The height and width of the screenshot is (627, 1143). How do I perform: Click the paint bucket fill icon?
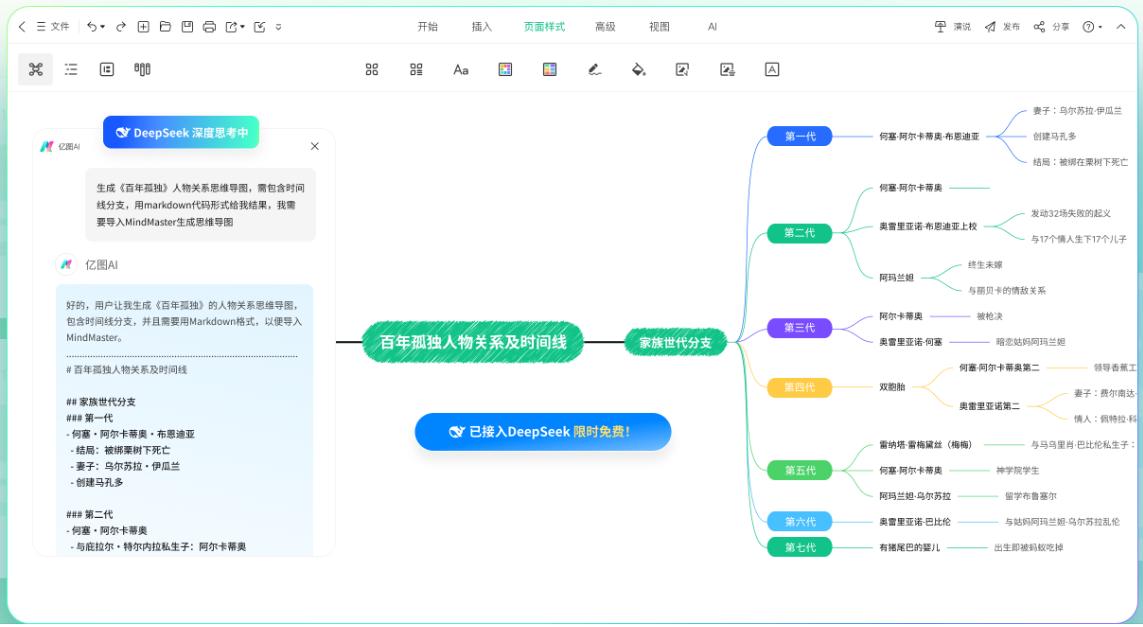(x=639, y=69)
